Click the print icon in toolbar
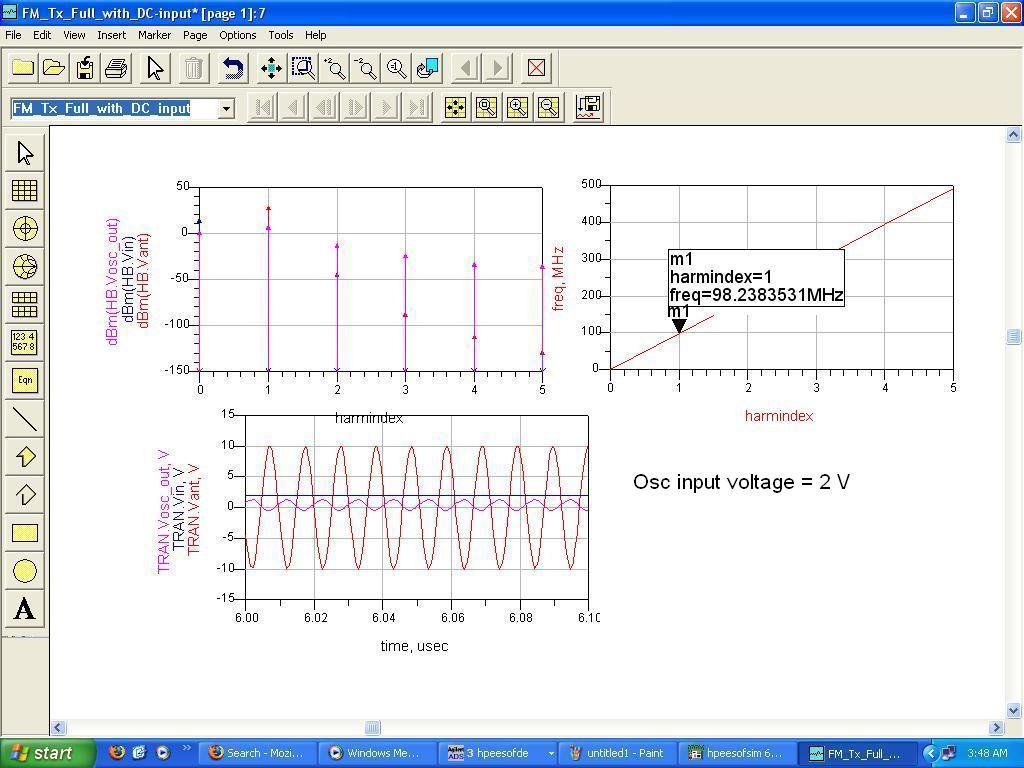 pos(116,68)
